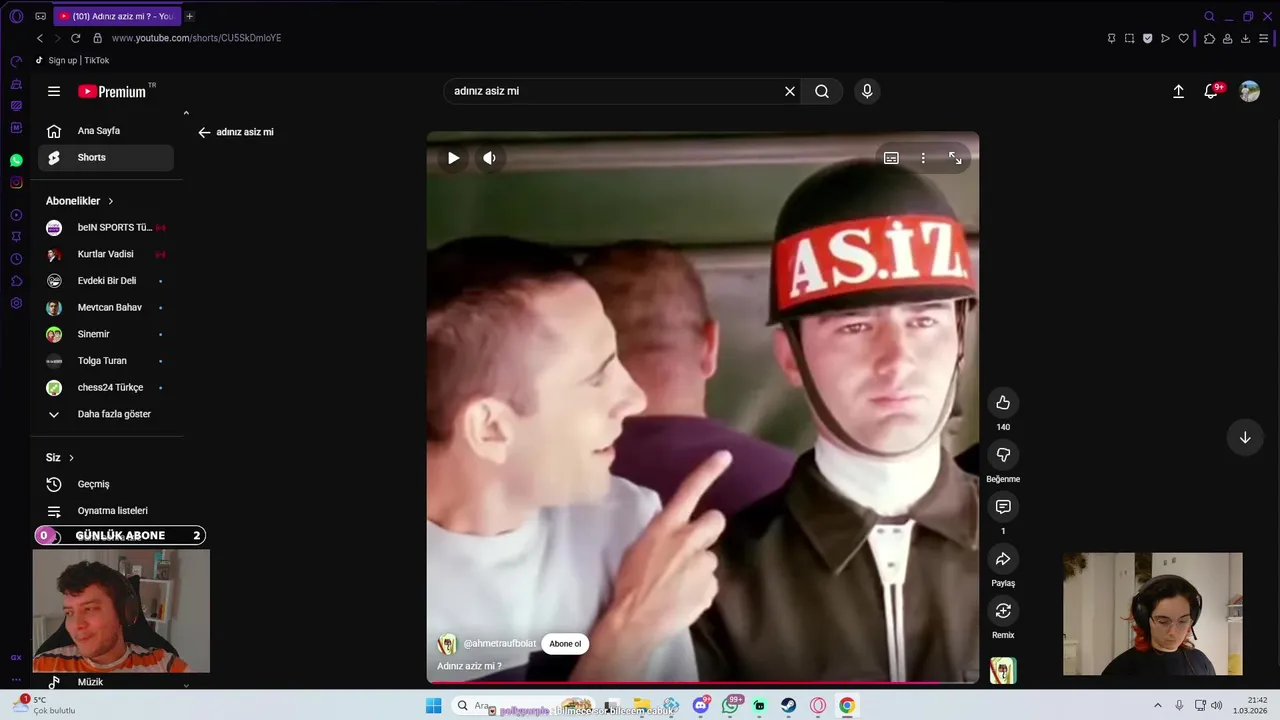The width and height of the screenshot is (1280, 720).
Task: Open the Opera snapshot tool
Action: point(1129,38)
